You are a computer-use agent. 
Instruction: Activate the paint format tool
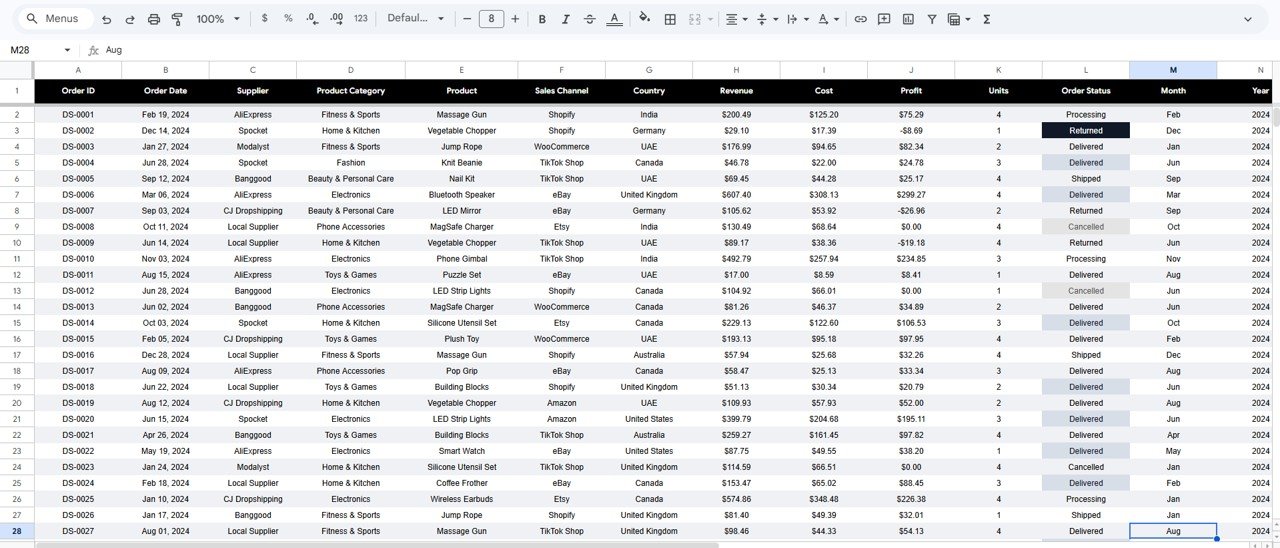pos(178,19)
